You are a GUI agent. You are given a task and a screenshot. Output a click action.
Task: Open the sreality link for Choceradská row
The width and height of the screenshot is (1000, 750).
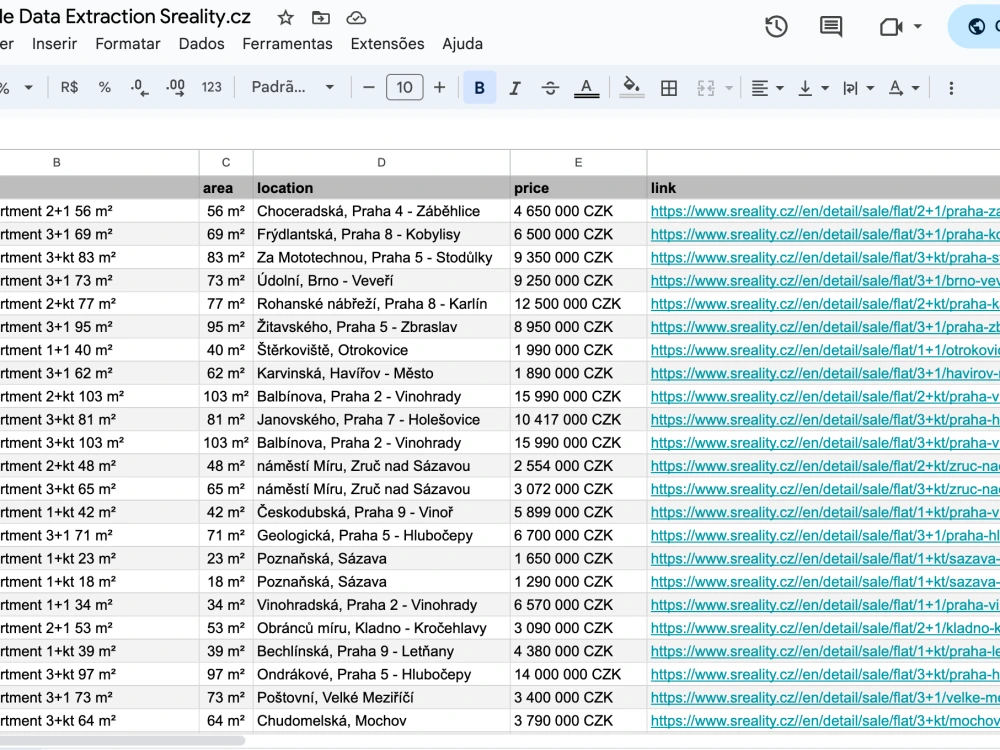(x=825, y=211)
